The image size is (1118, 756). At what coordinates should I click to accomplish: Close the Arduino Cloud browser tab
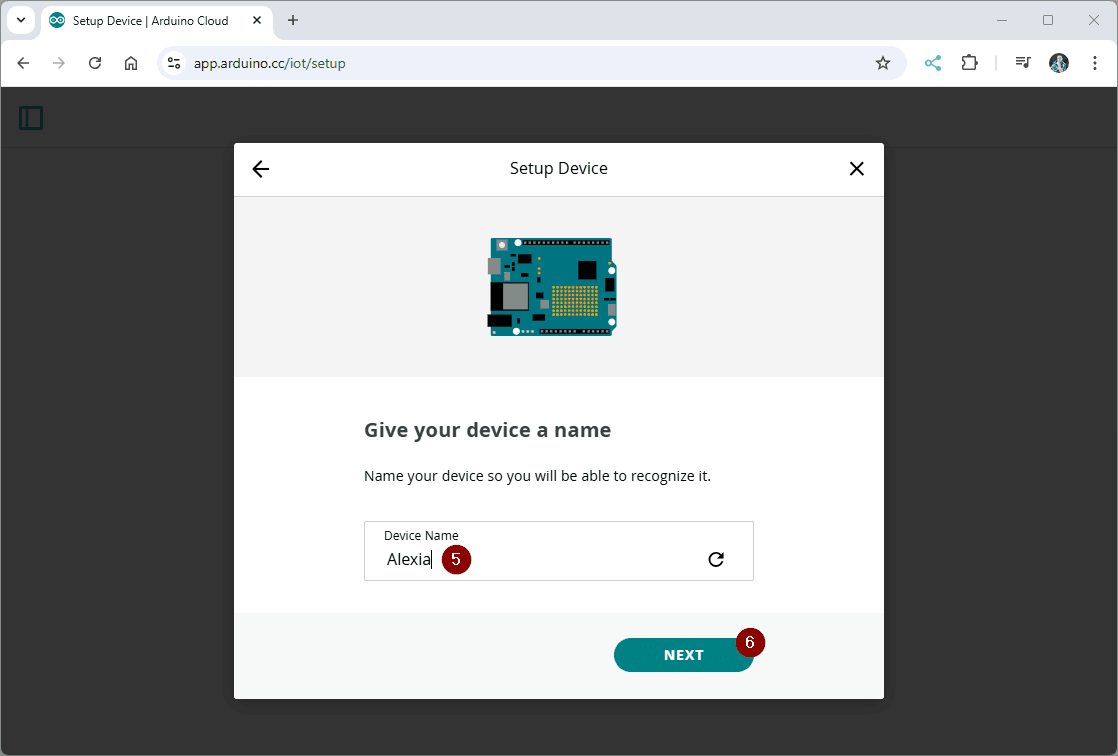pyautogui.click(x=257, y=20)
